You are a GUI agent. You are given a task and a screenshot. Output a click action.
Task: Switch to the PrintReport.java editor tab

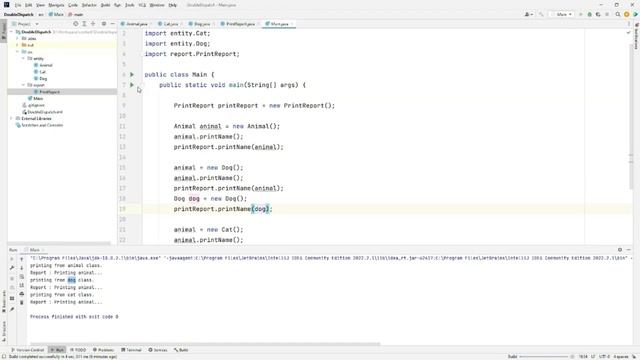point(240,24)
